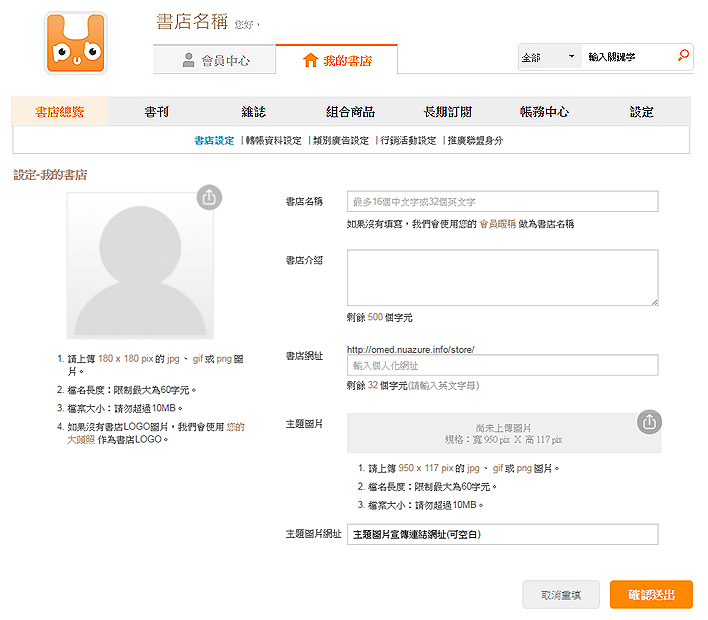Click the 取消重填 button

561,595
